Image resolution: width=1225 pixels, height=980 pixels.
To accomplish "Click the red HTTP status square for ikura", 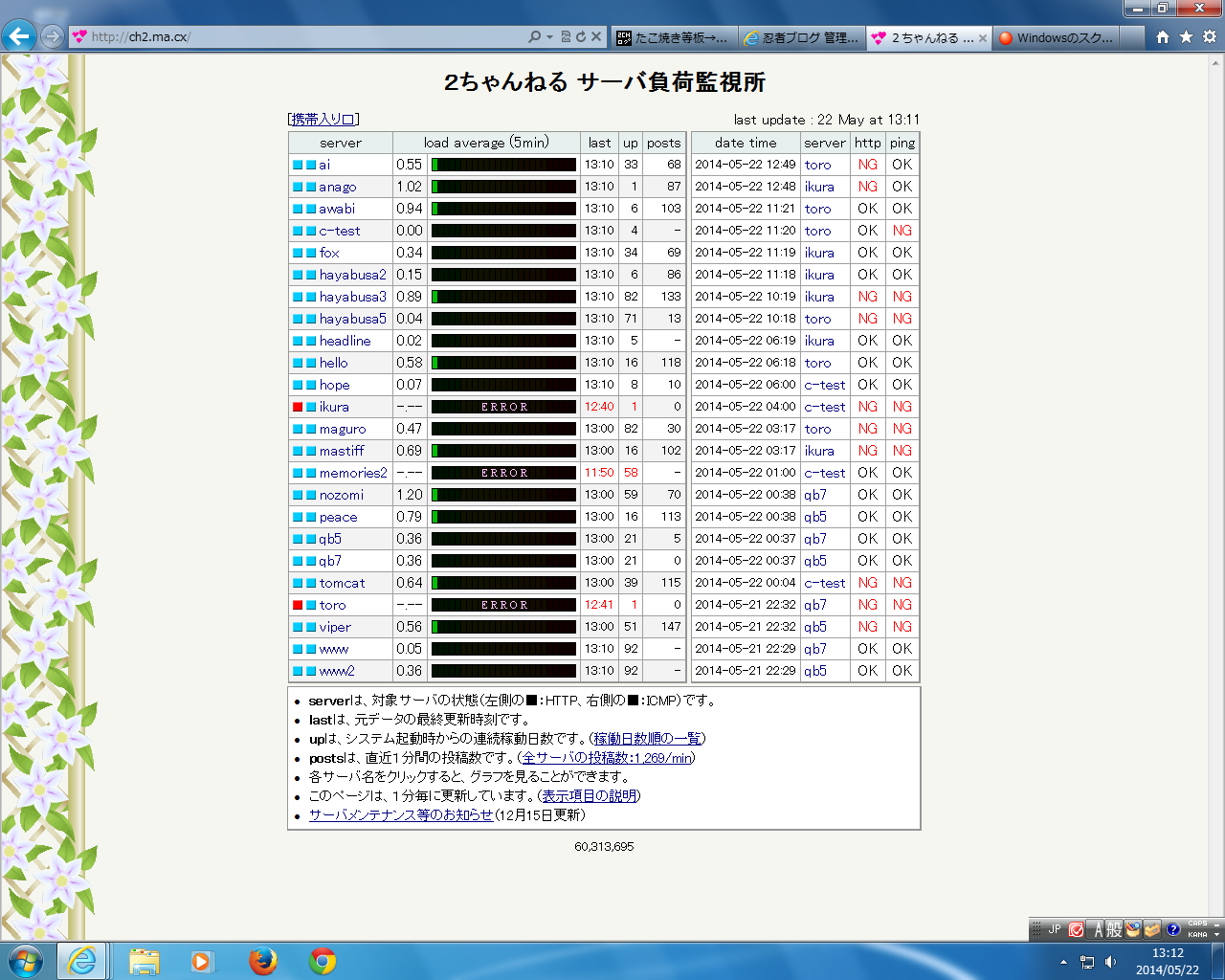I will (x=298, y=407).
